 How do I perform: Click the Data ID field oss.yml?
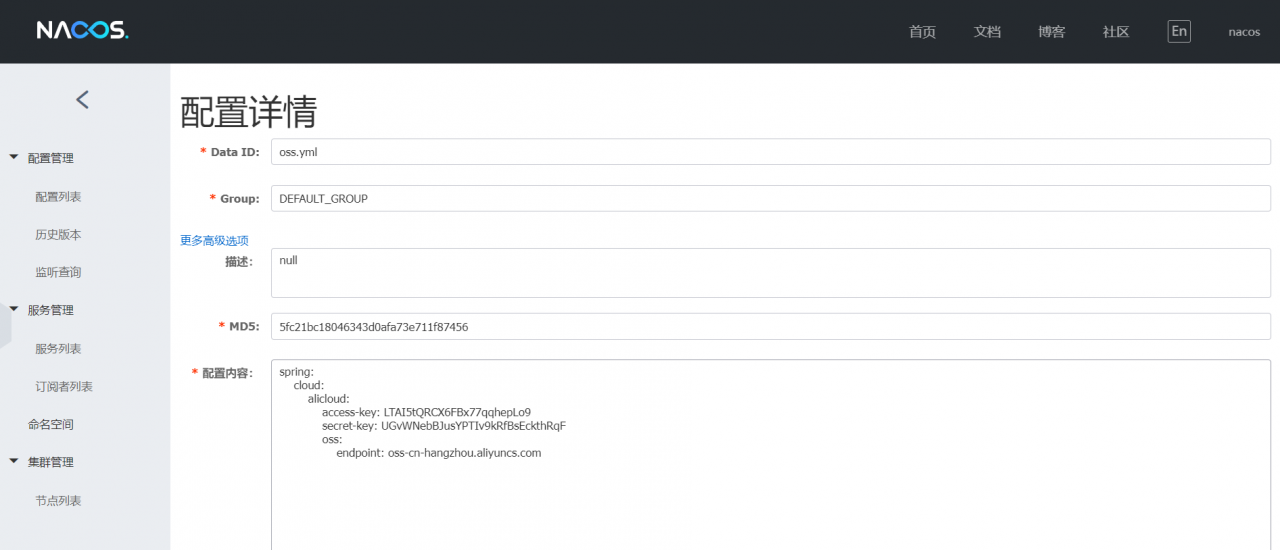pos(771,152)
